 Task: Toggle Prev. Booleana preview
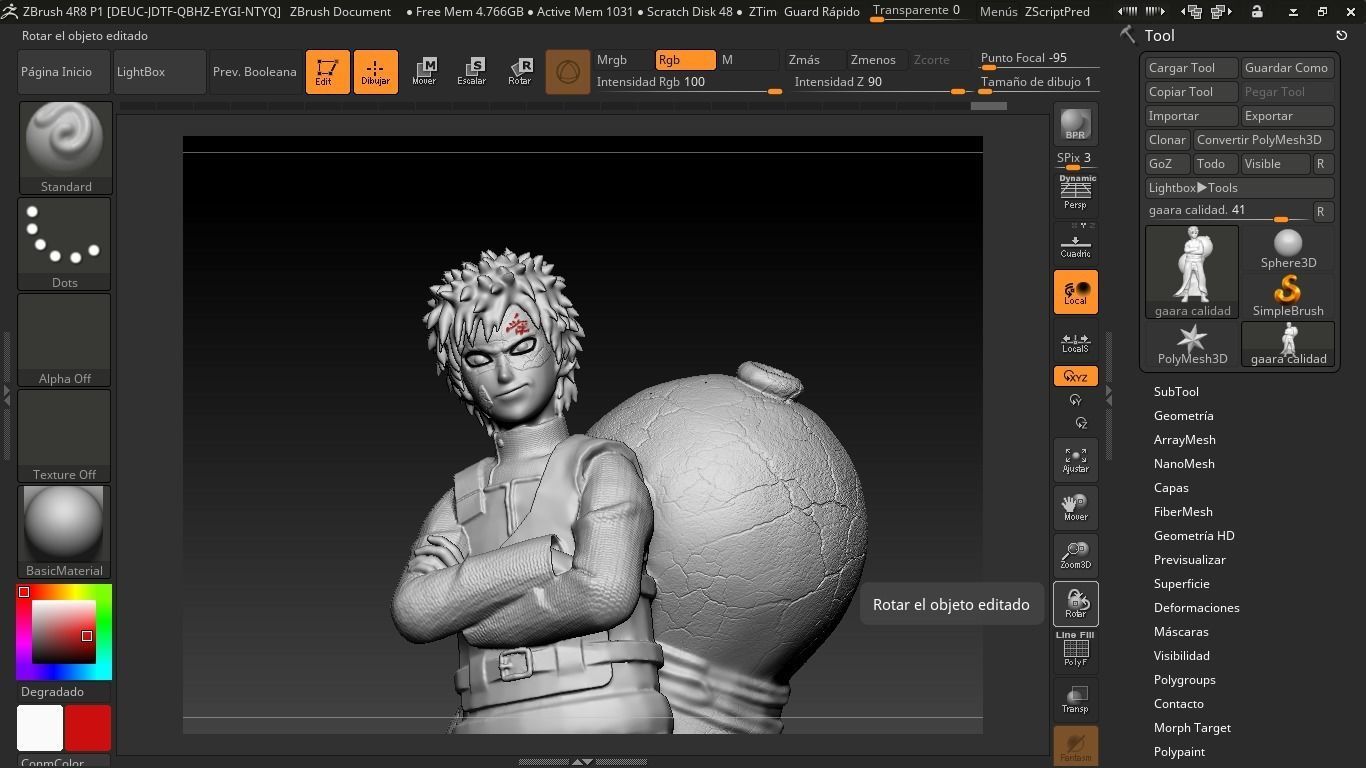(255, 72)
